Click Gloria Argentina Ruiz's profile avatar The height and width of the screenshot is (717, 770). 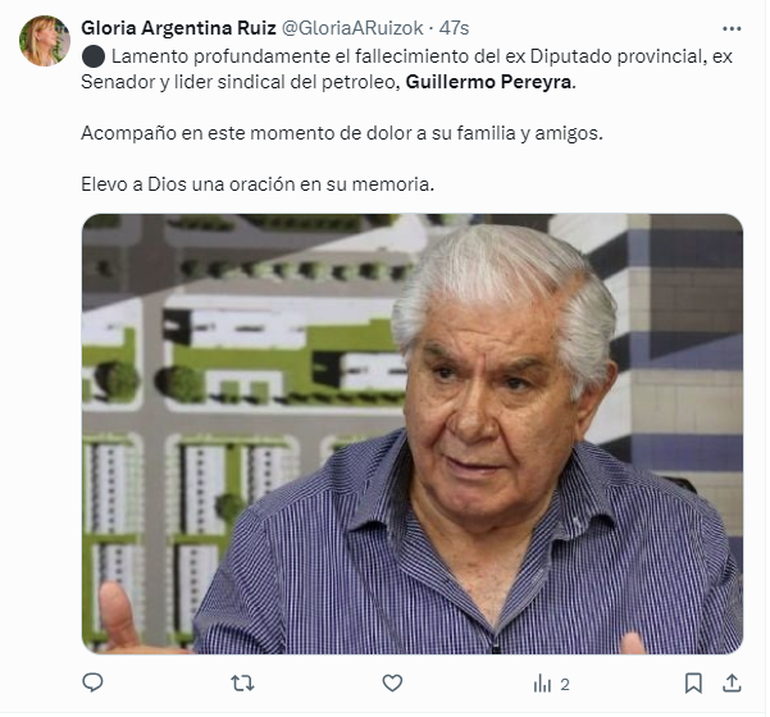point(44,41)
